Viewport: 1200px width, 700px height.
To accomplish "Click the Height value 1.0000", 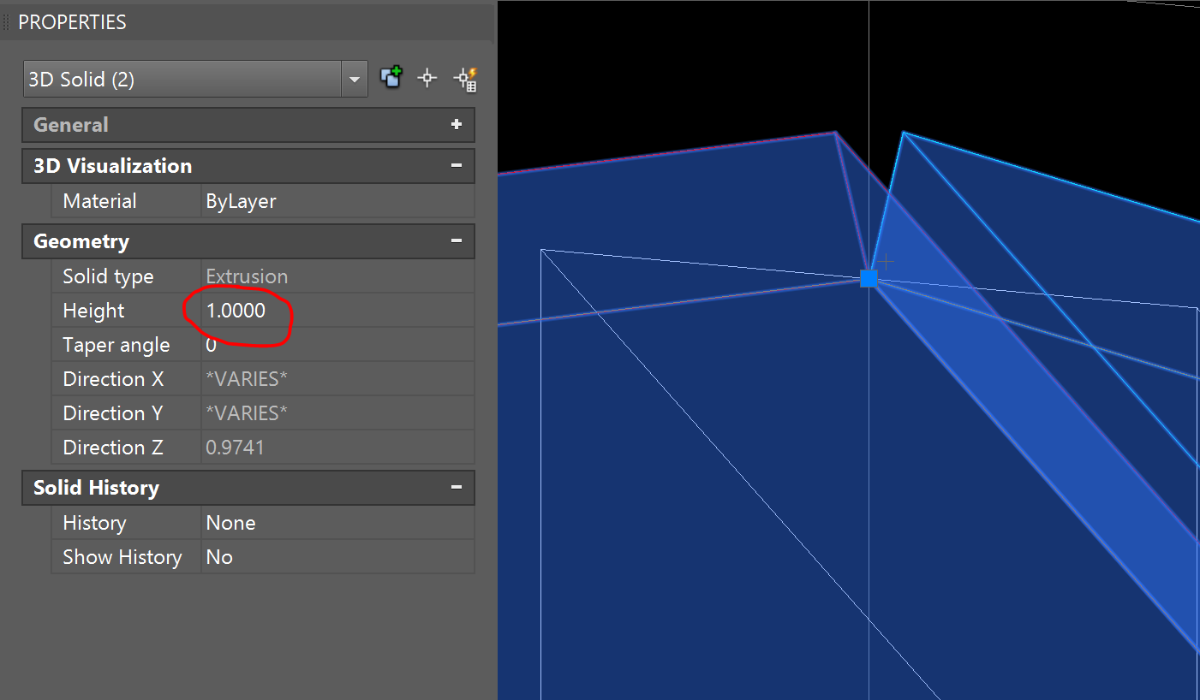I will pos(236,311).
